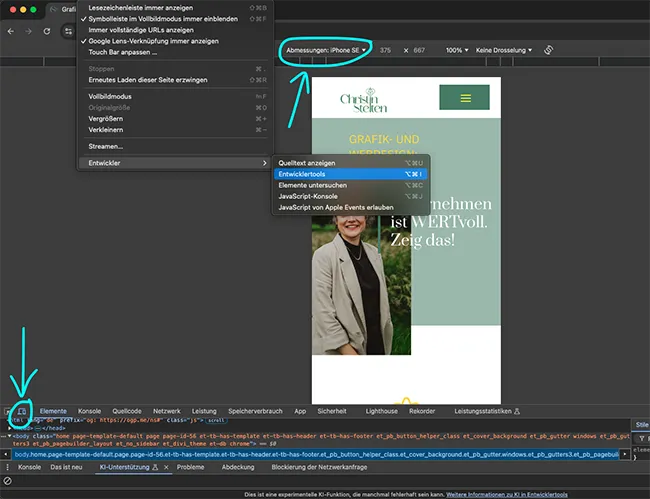The image size is (650, 499).
Task: Enable Lesezeichenleiste immer anzeigen
Action: pos(141,8)
